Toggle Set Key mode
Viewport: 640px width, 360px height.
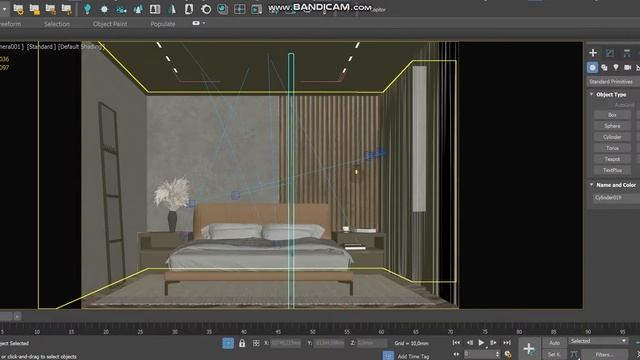tap(554, 354)
